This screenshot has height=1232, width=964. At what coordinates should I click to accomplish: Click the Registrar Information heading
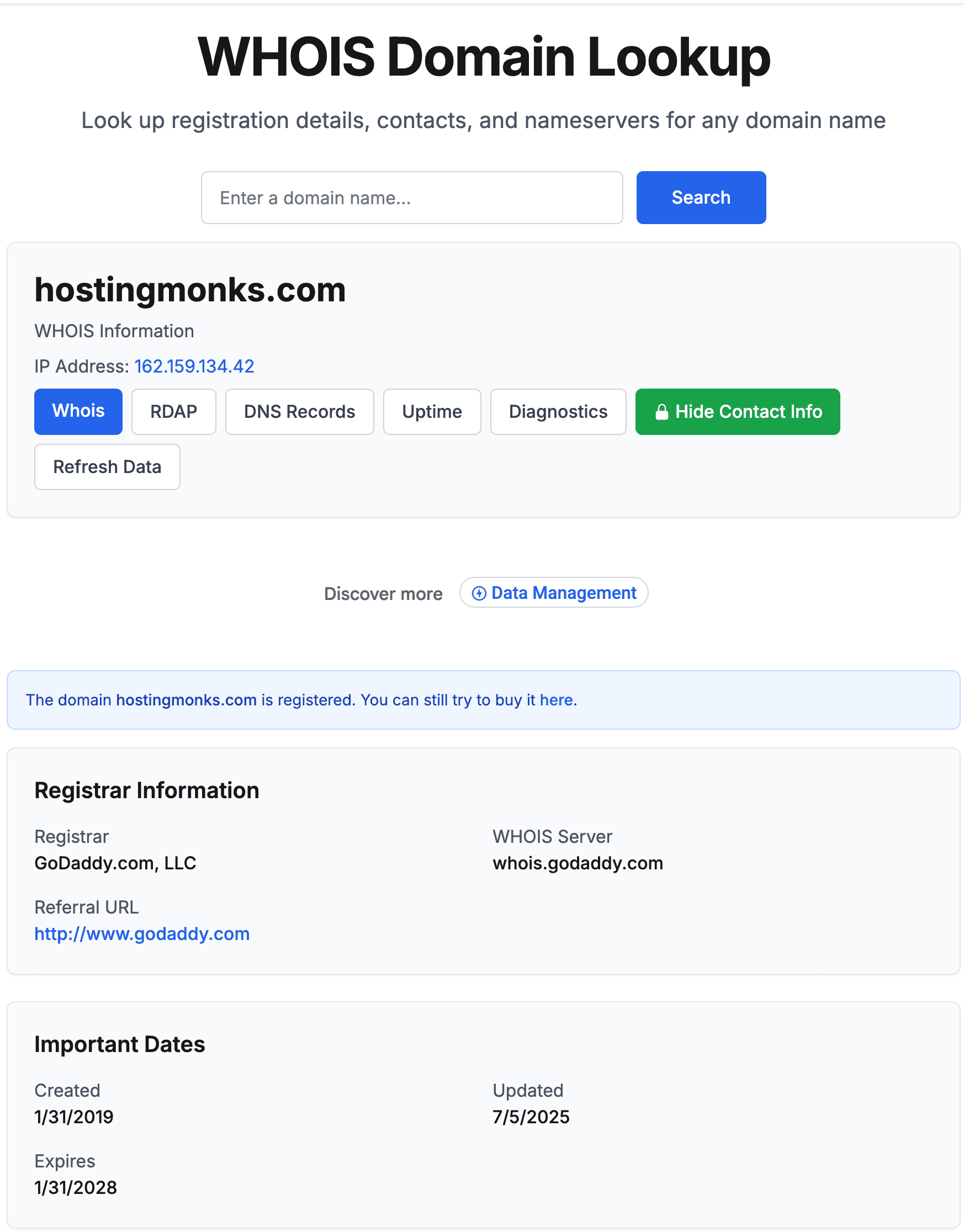point(147,790)
